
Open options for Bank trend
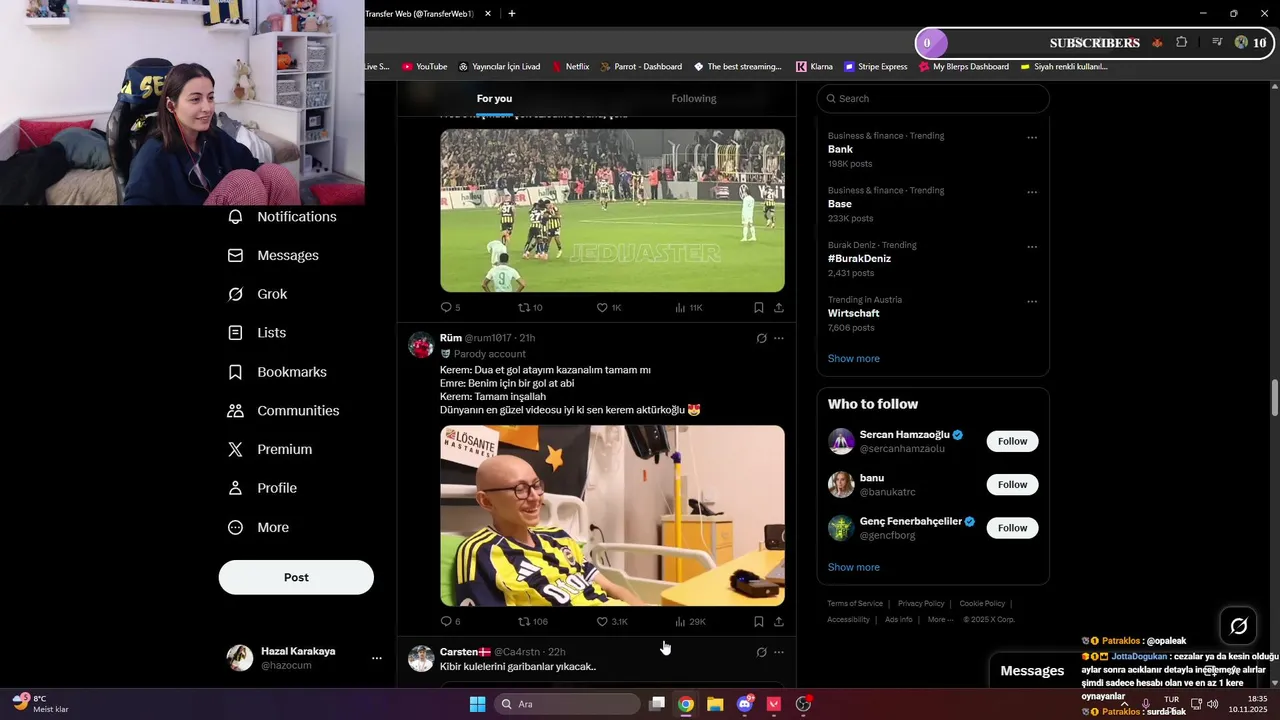(1032, 138)
